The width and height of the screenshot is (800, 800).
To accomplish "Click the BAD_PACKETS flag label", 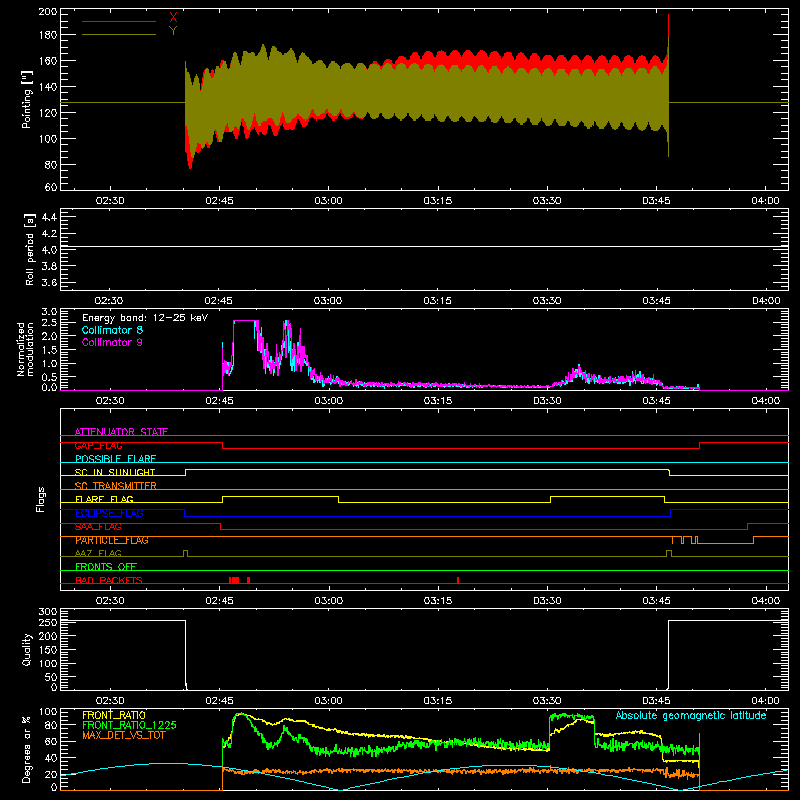I will (x=109, y=580).
